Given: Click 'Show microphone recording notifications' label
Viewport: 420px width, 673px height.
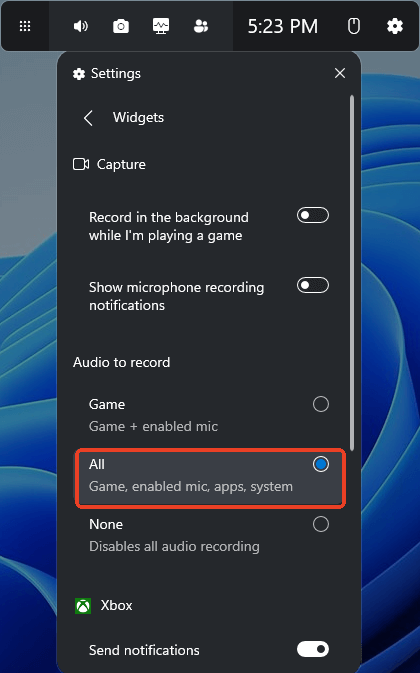Looking at the screenshot, I should 176,297.
